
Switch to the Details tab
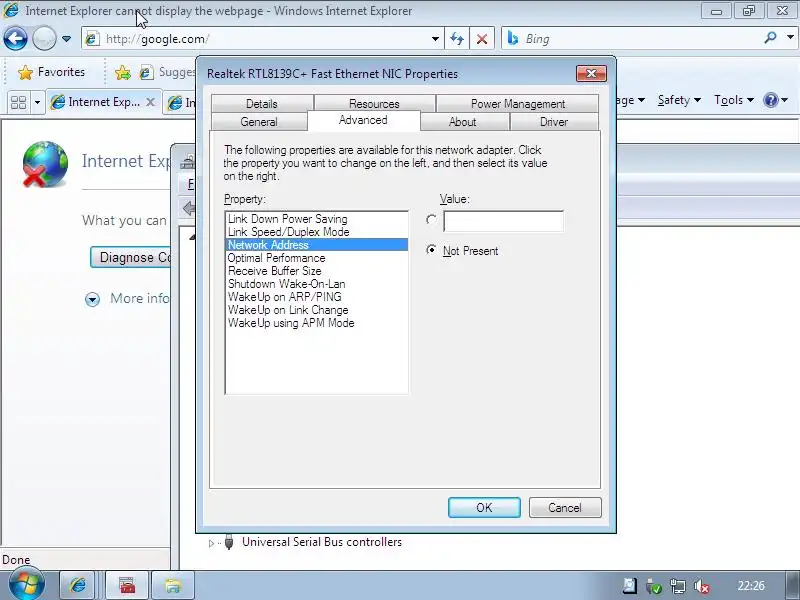tap(262, 104)
